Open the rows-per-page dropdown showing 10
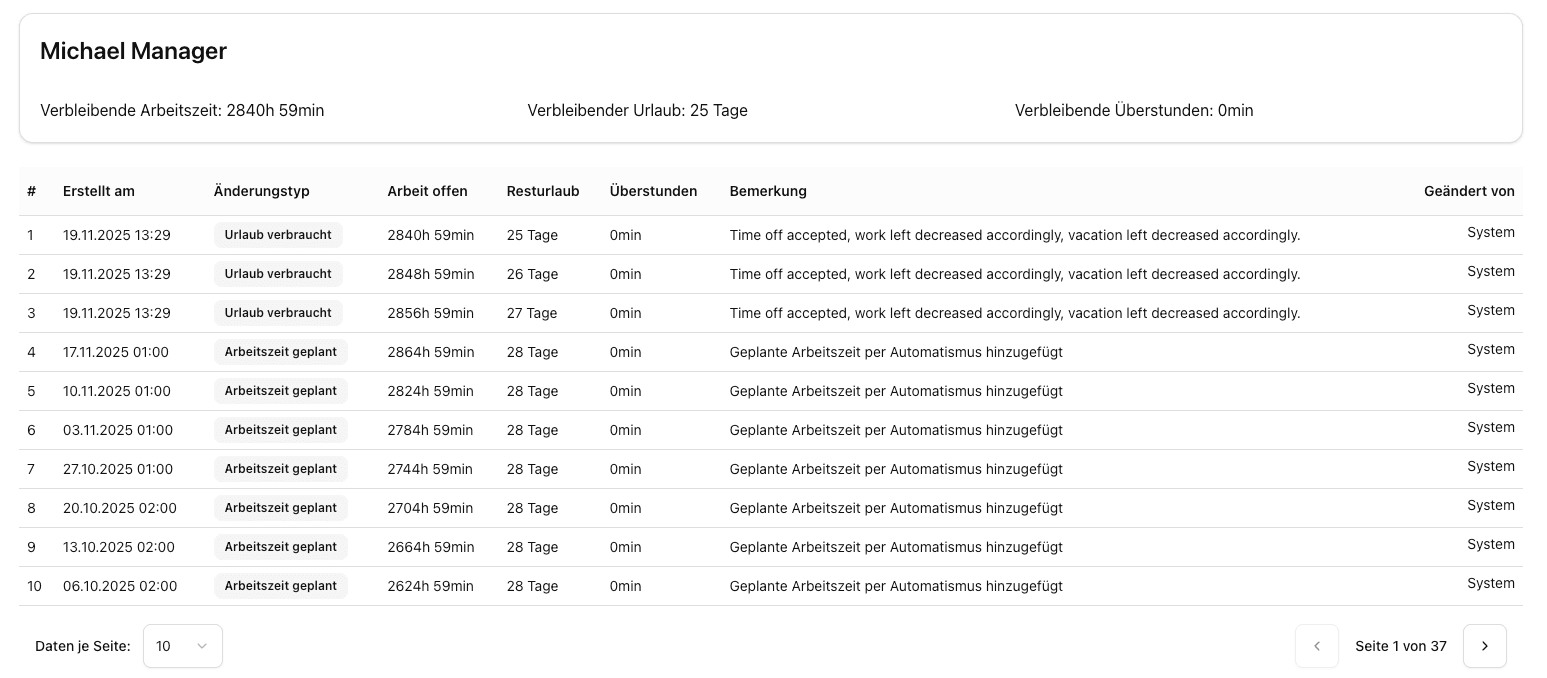The width and height of the screenshot is (1547, 678). pyautogui.click(x=183, y=646)
